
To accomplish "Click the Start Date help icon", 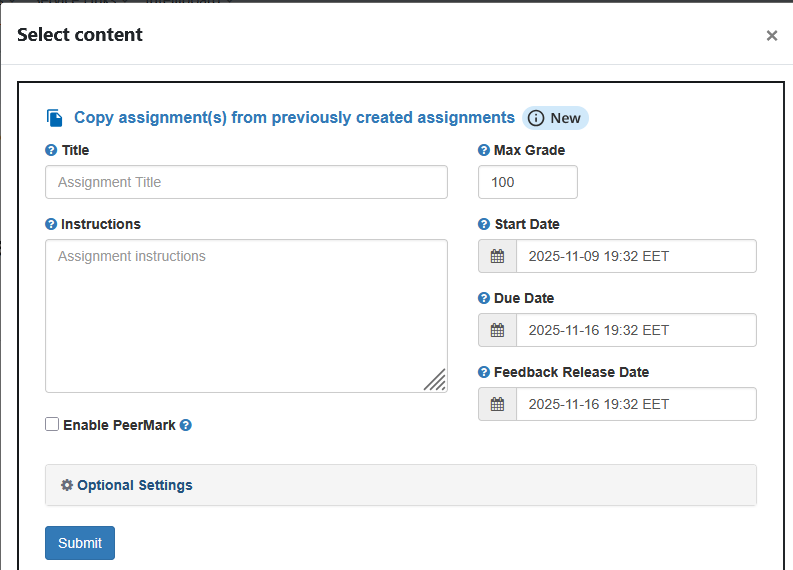I will 484,224.
